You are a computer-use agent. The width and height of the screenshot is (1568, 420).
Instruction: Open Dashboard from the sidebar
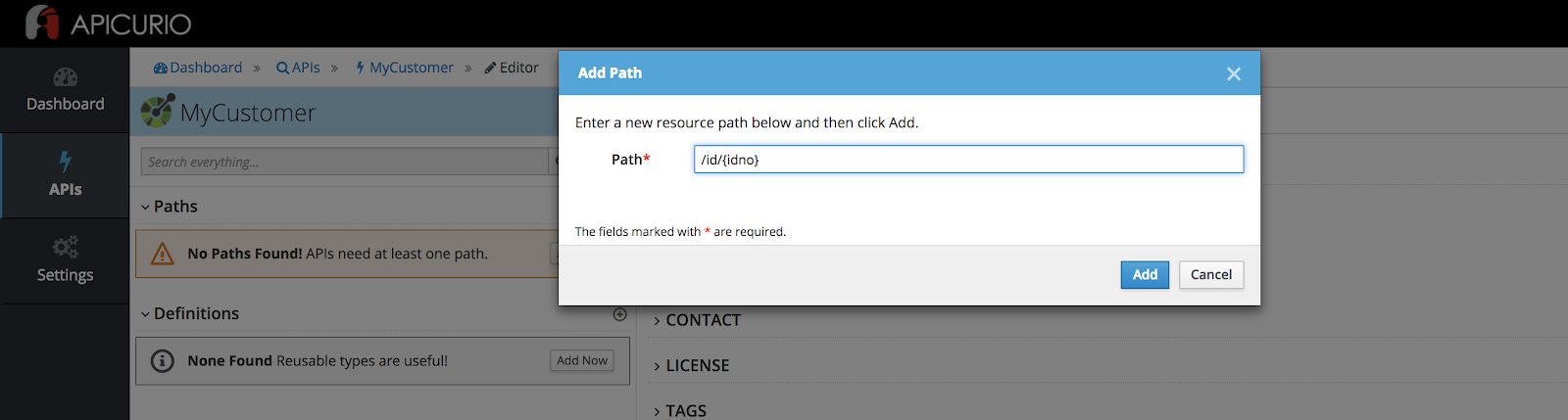(x=65, y=90)
